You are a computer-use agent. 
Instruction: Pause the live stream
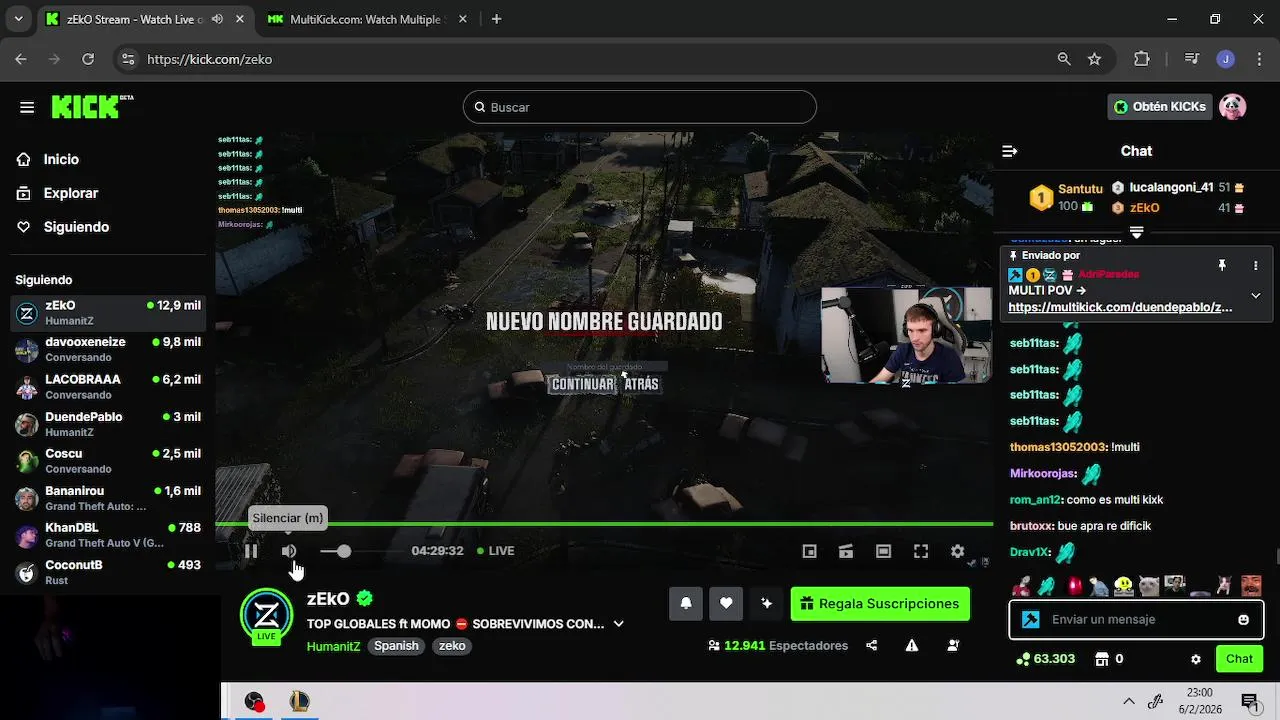[251, 551]
